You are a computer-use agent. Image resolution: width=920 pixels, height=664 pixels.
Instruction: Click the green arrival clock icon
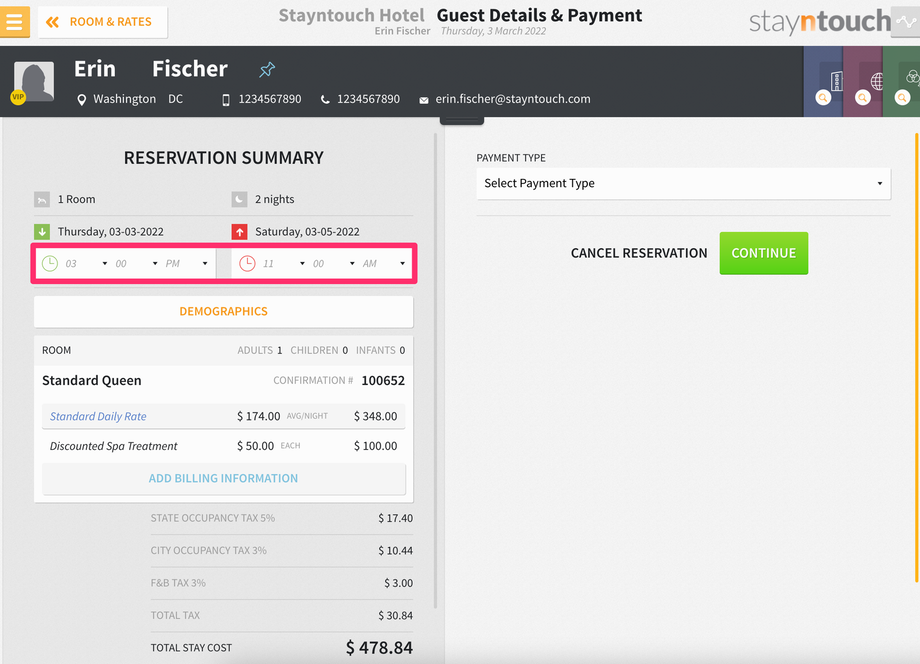[x=50, y=263]
